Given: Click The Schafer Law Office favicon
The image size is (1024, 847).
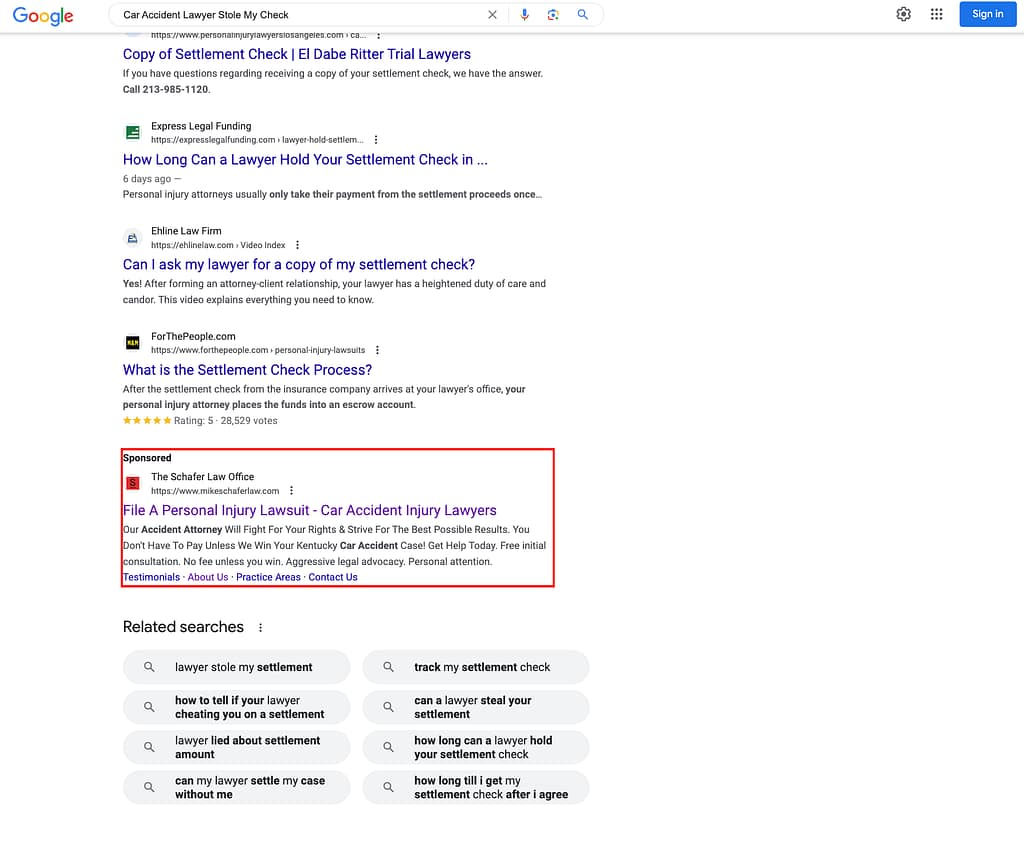Looking at the screenshot, I should (x=133, y=483).
